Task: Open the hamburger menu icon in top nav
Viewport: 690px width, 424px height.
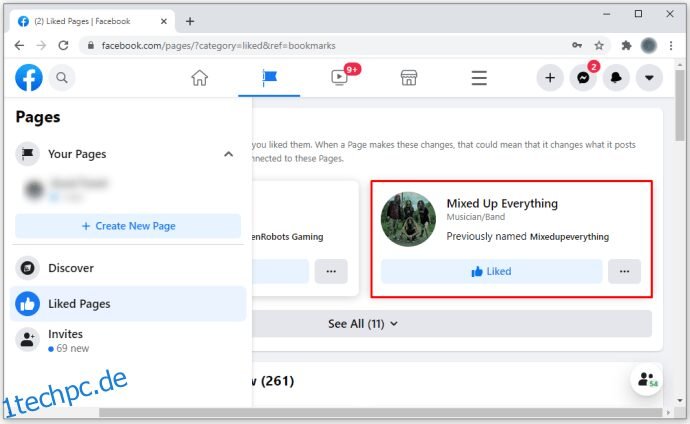Action: coord(479,78)
